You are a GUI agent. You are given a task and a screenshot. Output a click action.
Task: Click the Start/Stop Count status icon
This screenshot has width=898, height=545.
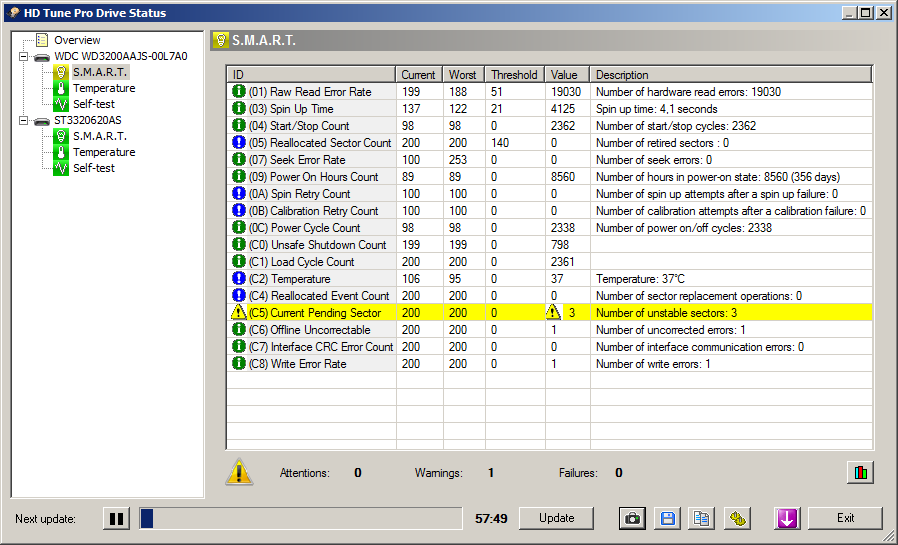click(238, 125)
